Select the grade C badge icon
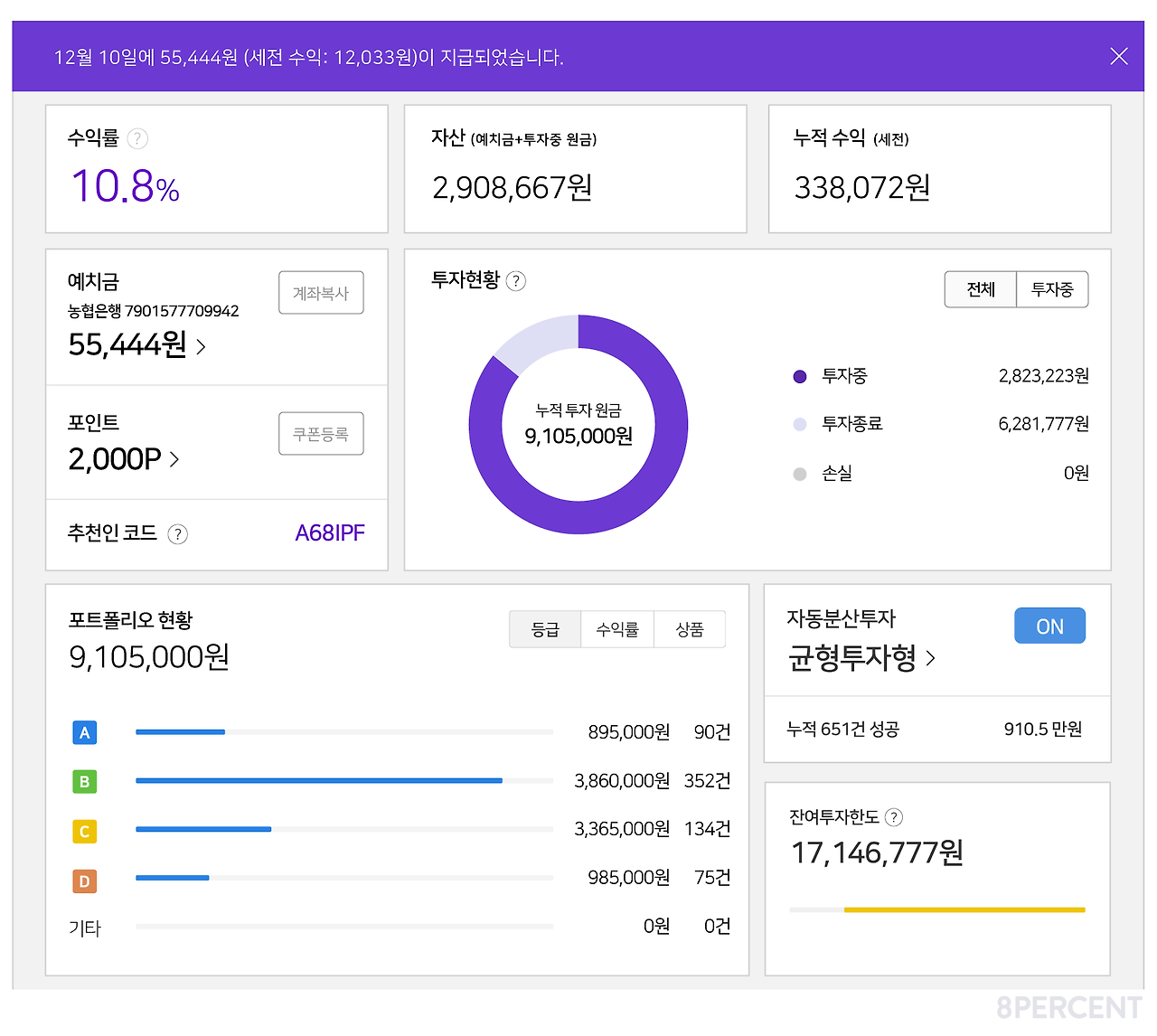Viewport: 1157px width, 1036px height. [84, 831]
